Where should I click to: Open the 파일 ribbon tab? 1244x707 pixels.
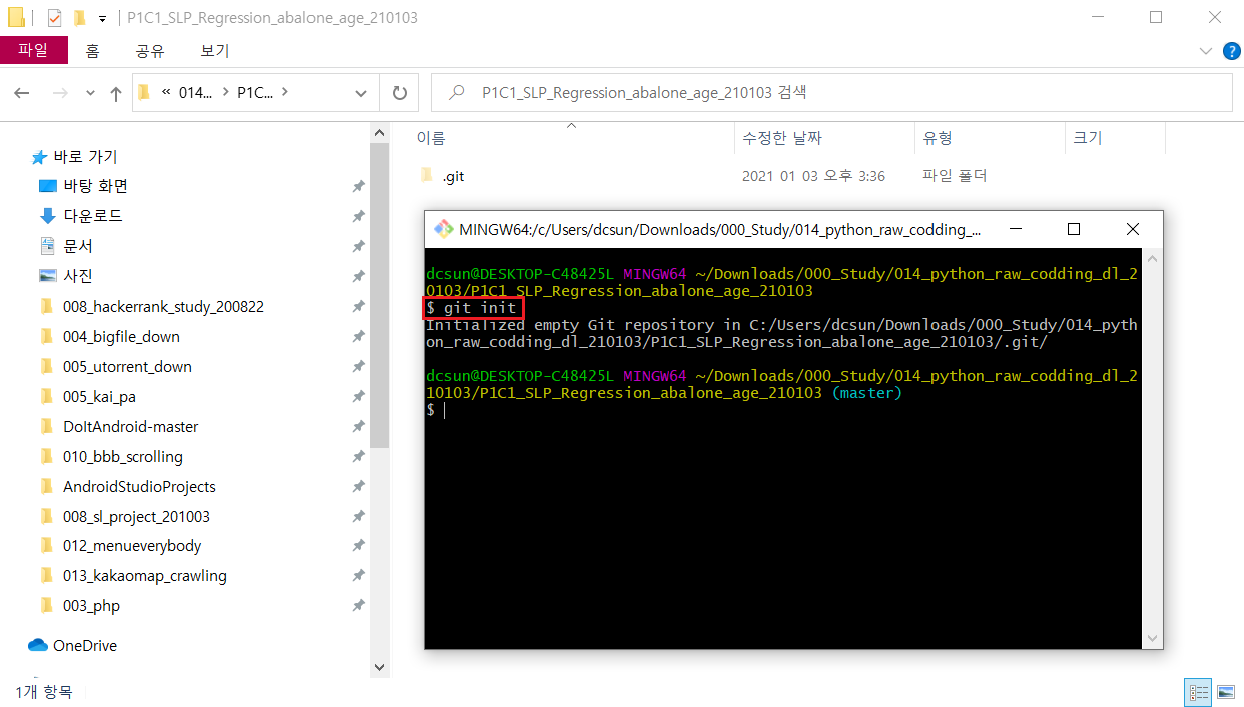[33, 50]
